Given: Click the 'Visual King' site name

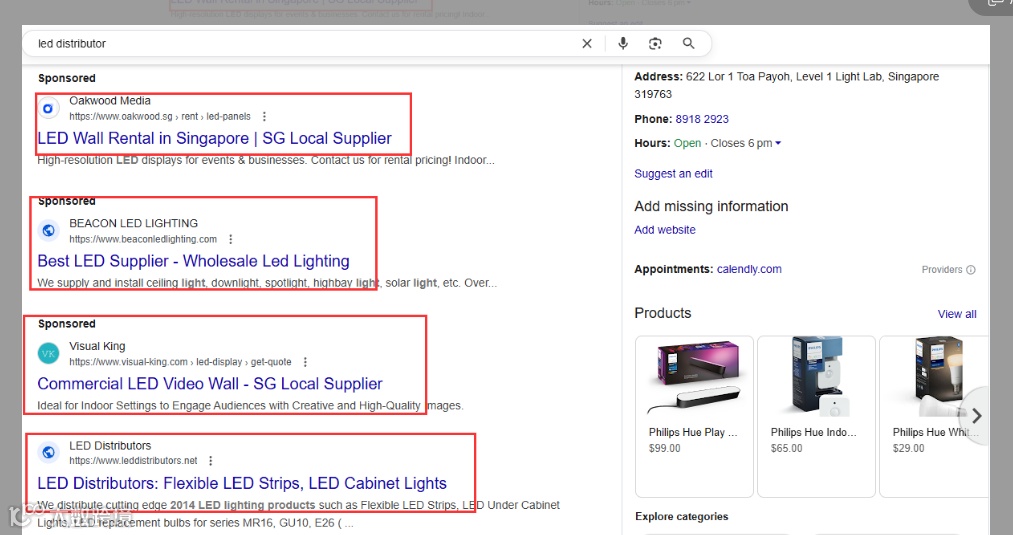Looking at the screenshot, I should pyautogui.click(x=98, y=346).
